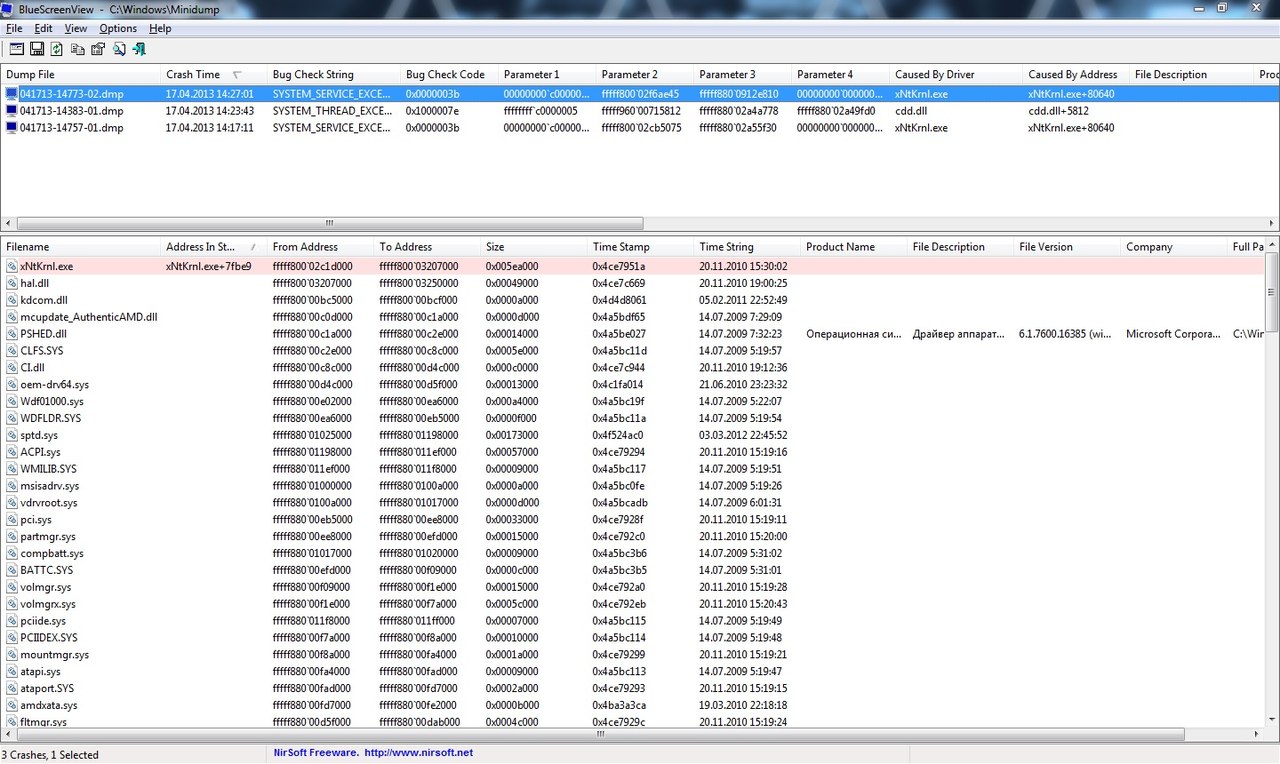Open Advanced Options from the toolbar
Viewport: 1280px width, 764px height.
(x=15, y=49)
